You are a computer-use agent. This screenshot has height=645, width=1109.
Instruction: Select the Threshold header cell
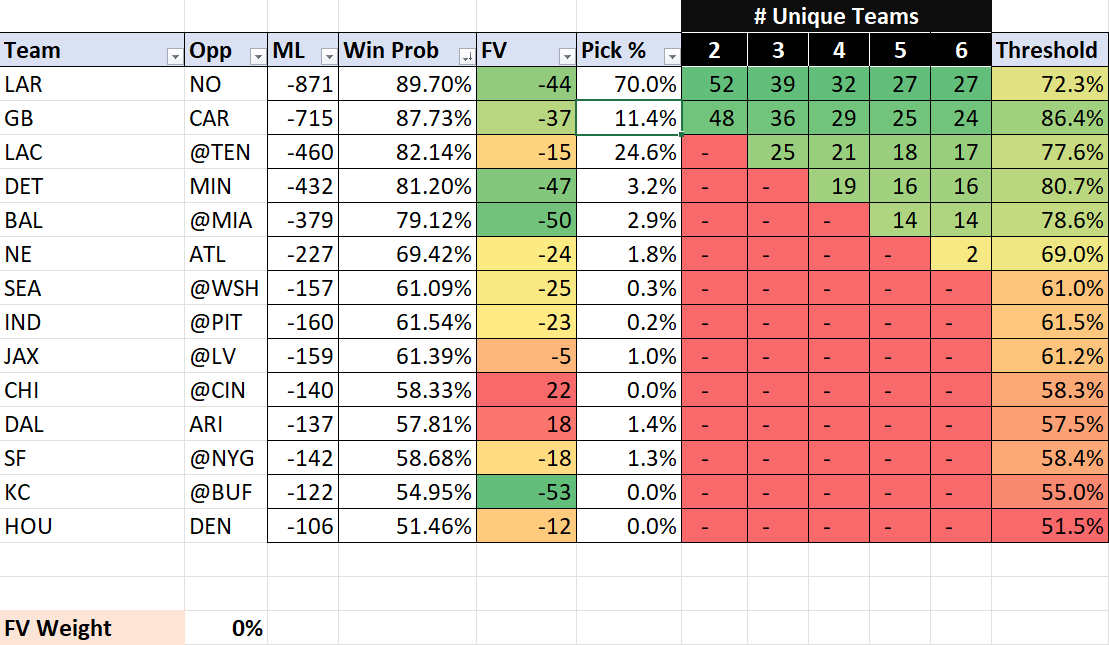pos(1046,50)
